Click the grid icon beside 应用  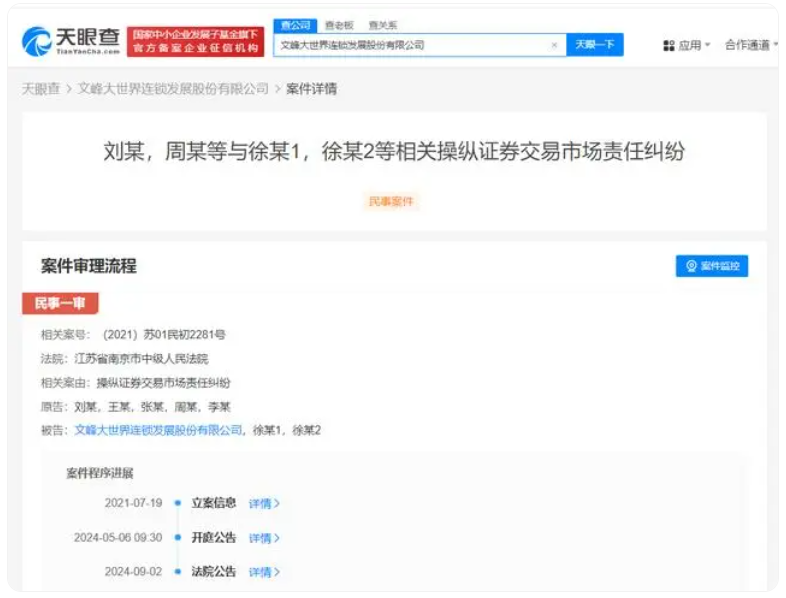(x=668, y=46)
